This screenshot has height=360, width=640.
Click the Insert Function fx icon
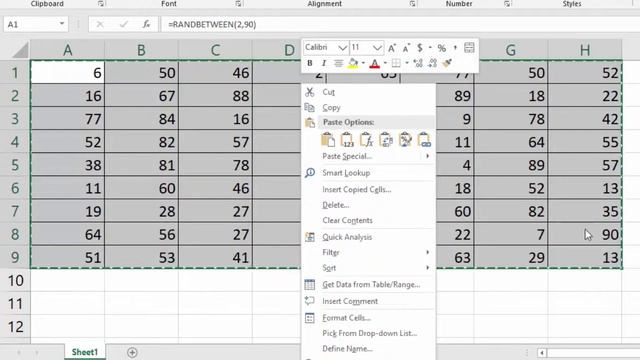coord(146,24)
